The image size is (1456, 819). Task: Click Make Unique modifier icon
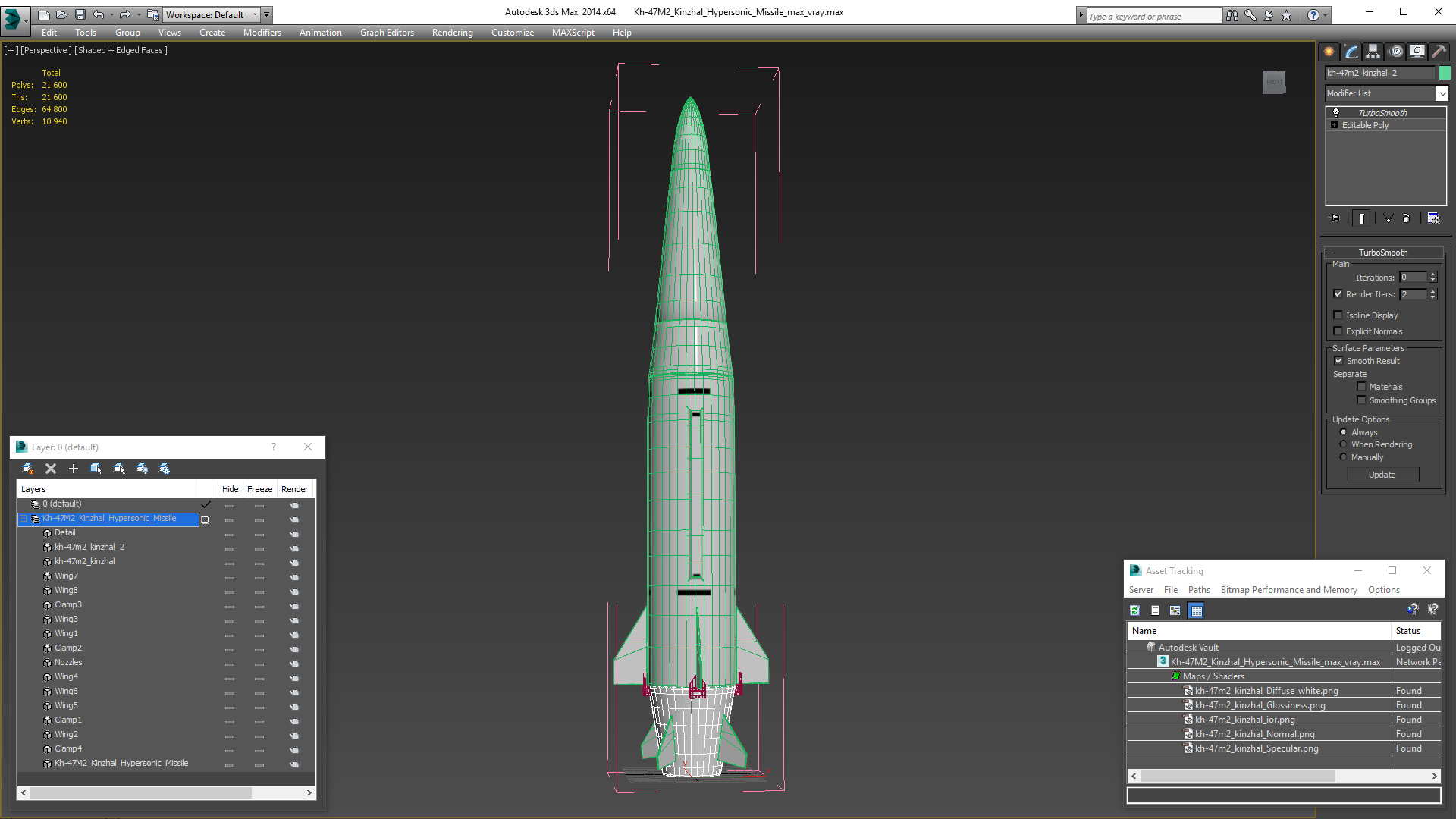click(x=1389, y=218)
